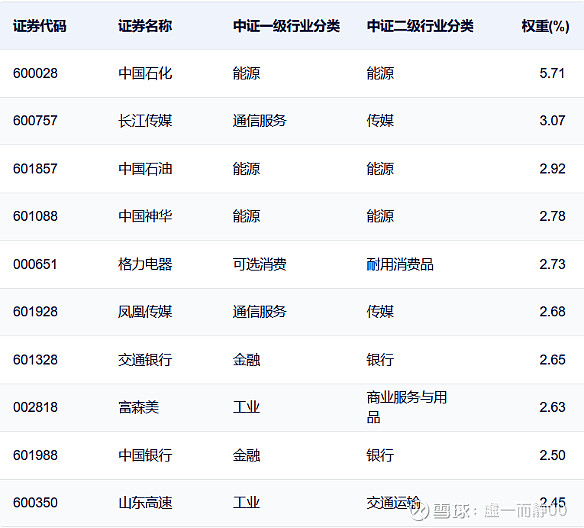
Task: Click weight value 2.68
Action: pyautogui.click(x=552, y=312)
